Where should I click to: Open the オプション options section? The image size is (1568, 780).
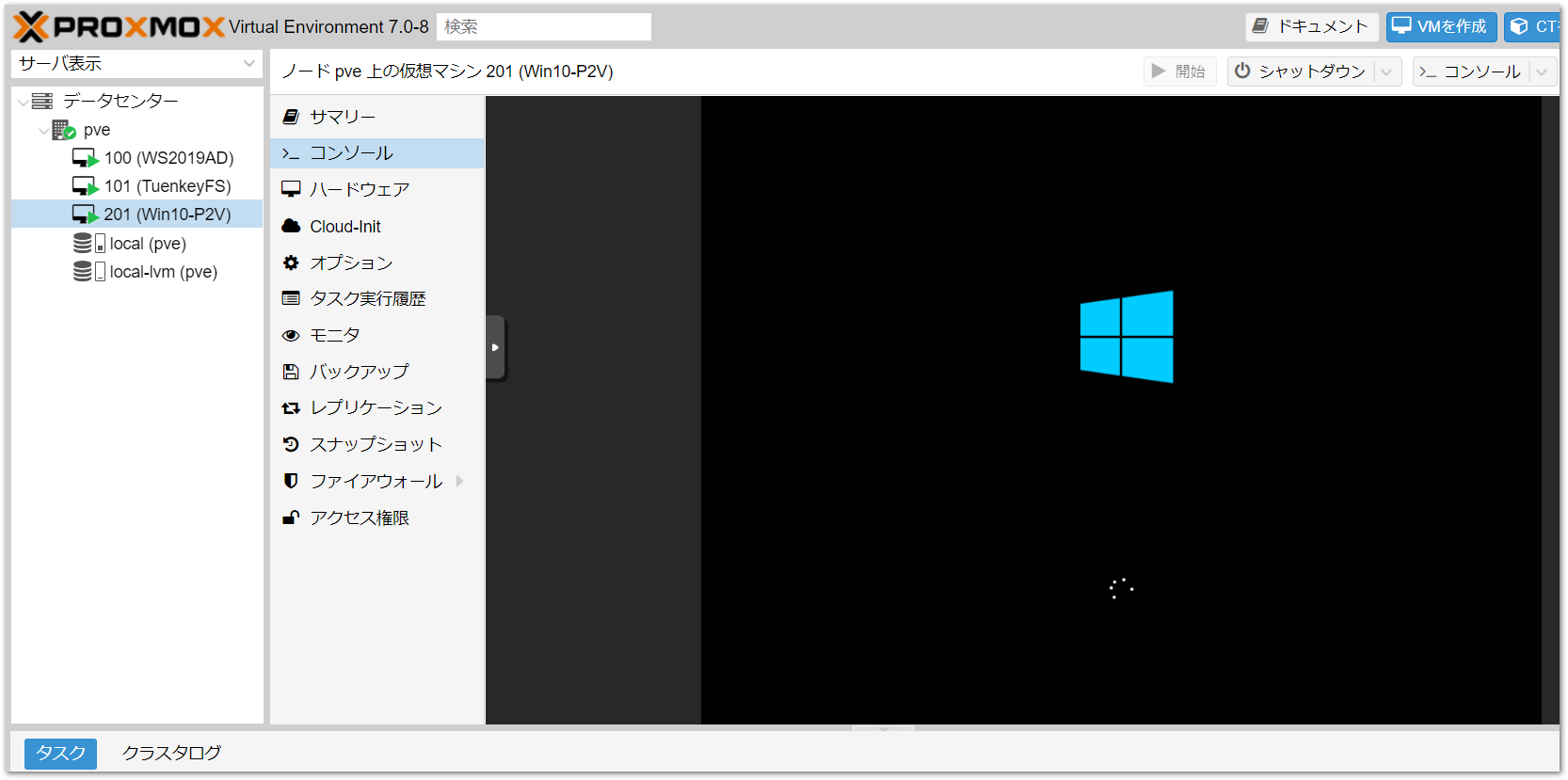377,263
